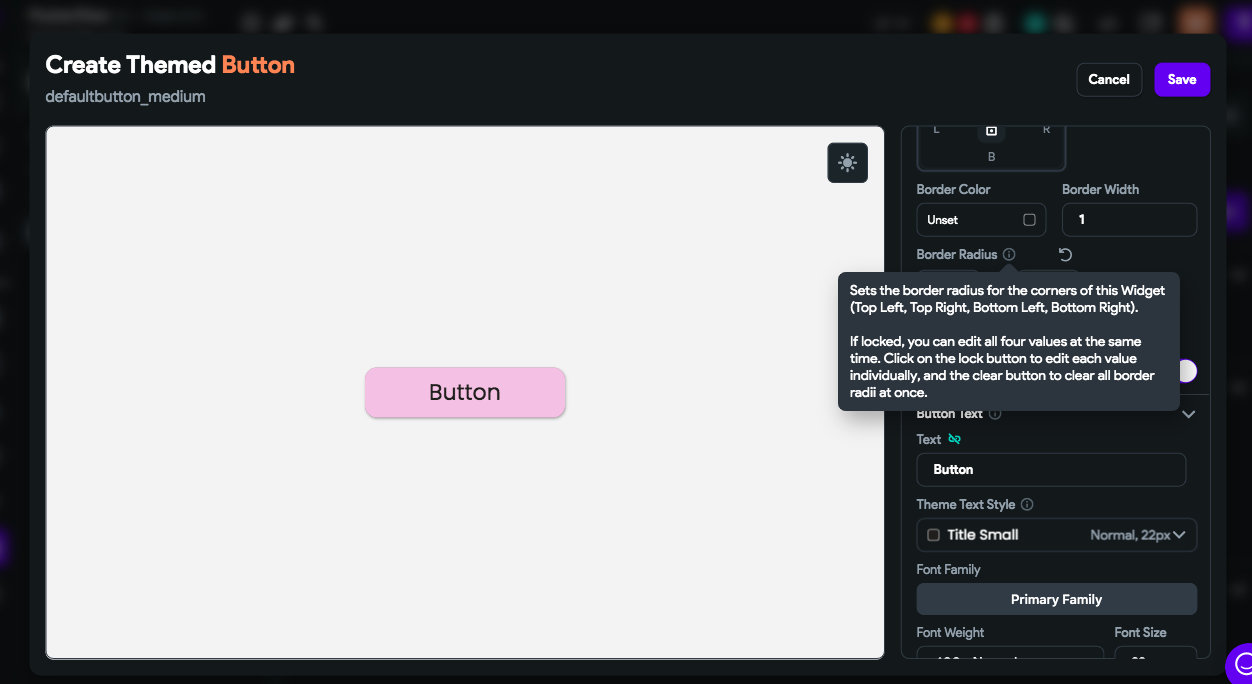Click inside the Button text input field

click(1051, 470)
